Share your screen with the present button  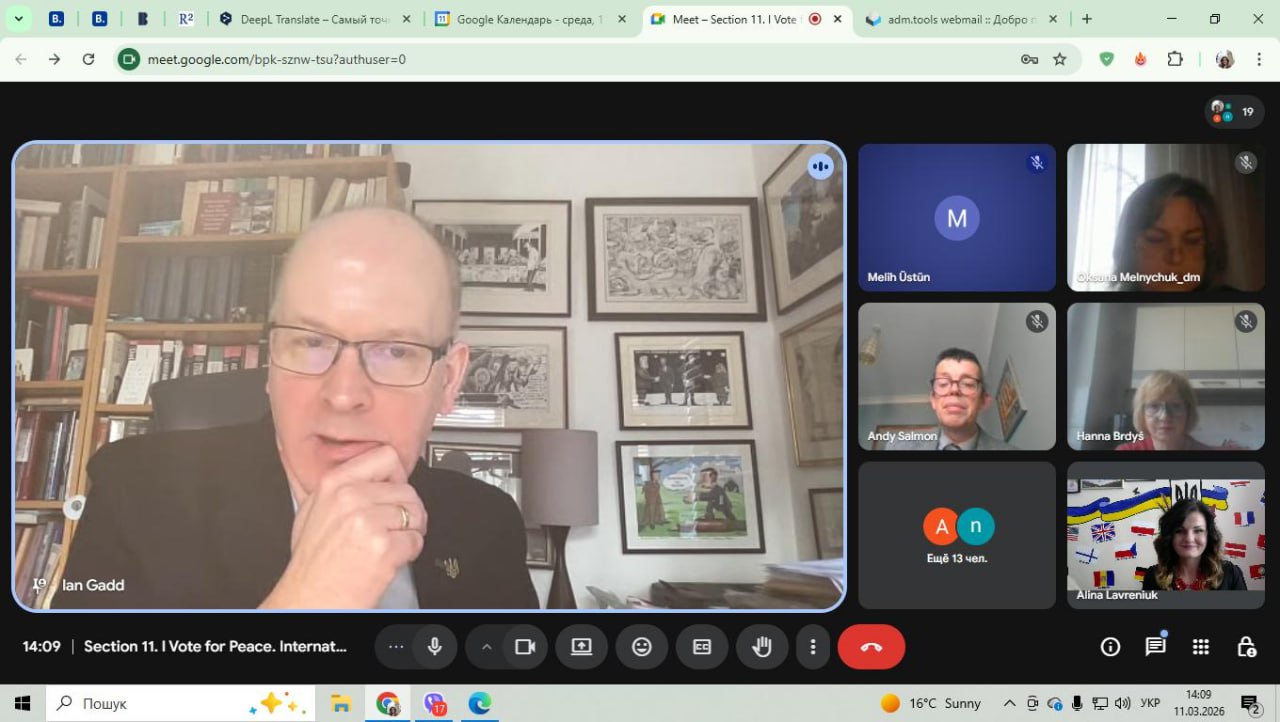tap(582, 647)
